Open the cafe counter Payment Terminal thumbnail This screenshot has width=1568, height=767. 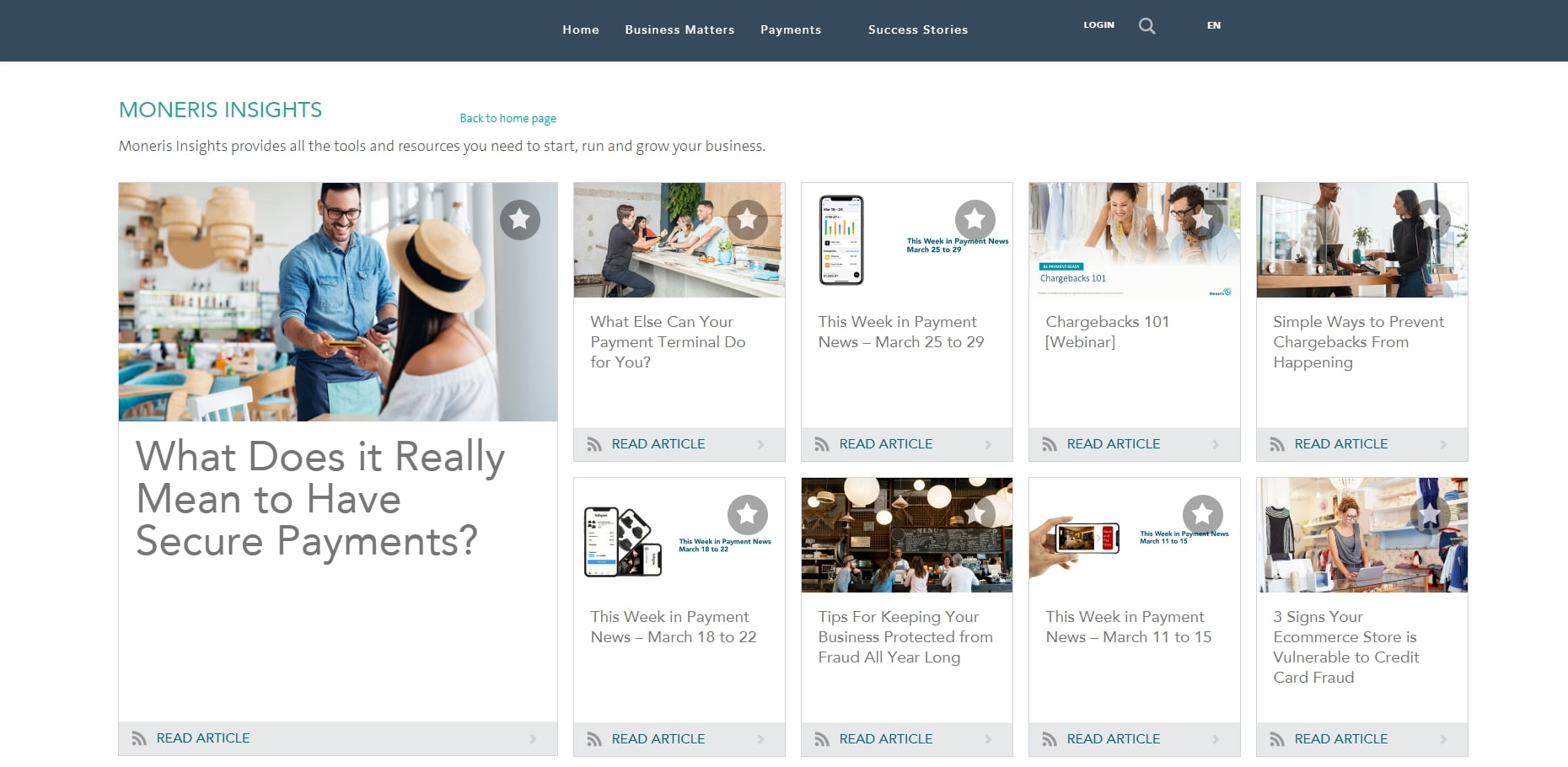tap(679, 240)
